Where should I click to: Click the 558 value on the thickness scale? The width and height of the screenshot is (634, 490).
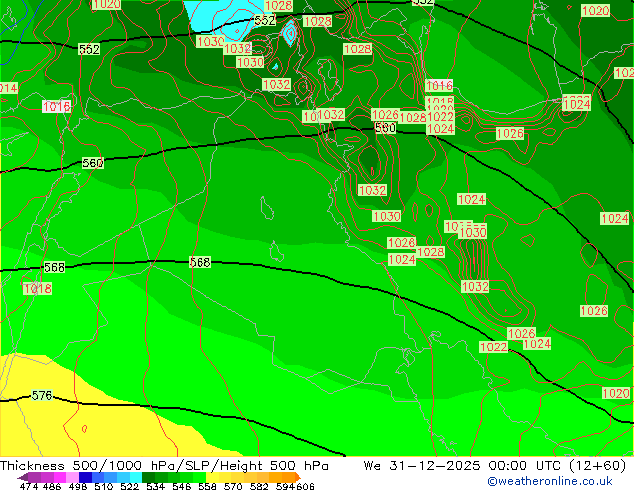(207, 486)
